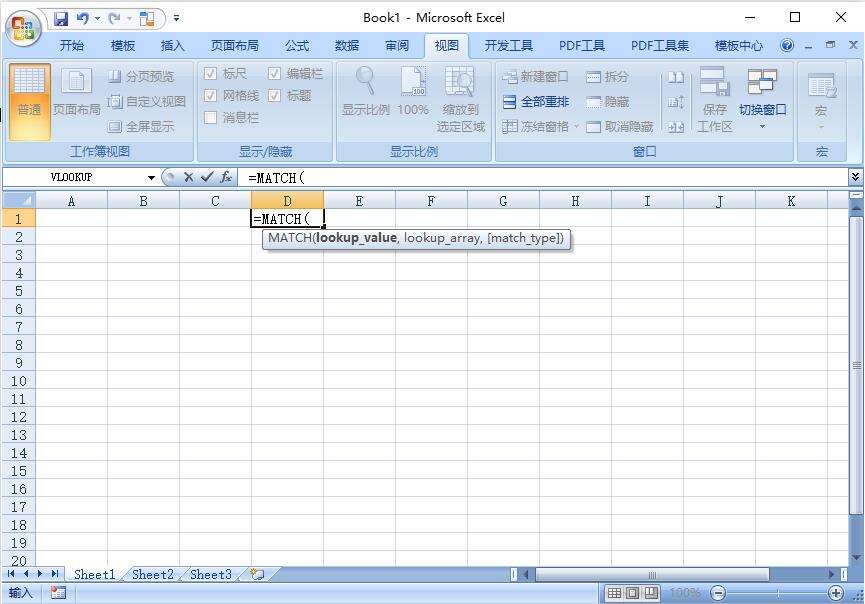Expand Freeze Panes (冻结窗格) dropdown

(576, 127)
